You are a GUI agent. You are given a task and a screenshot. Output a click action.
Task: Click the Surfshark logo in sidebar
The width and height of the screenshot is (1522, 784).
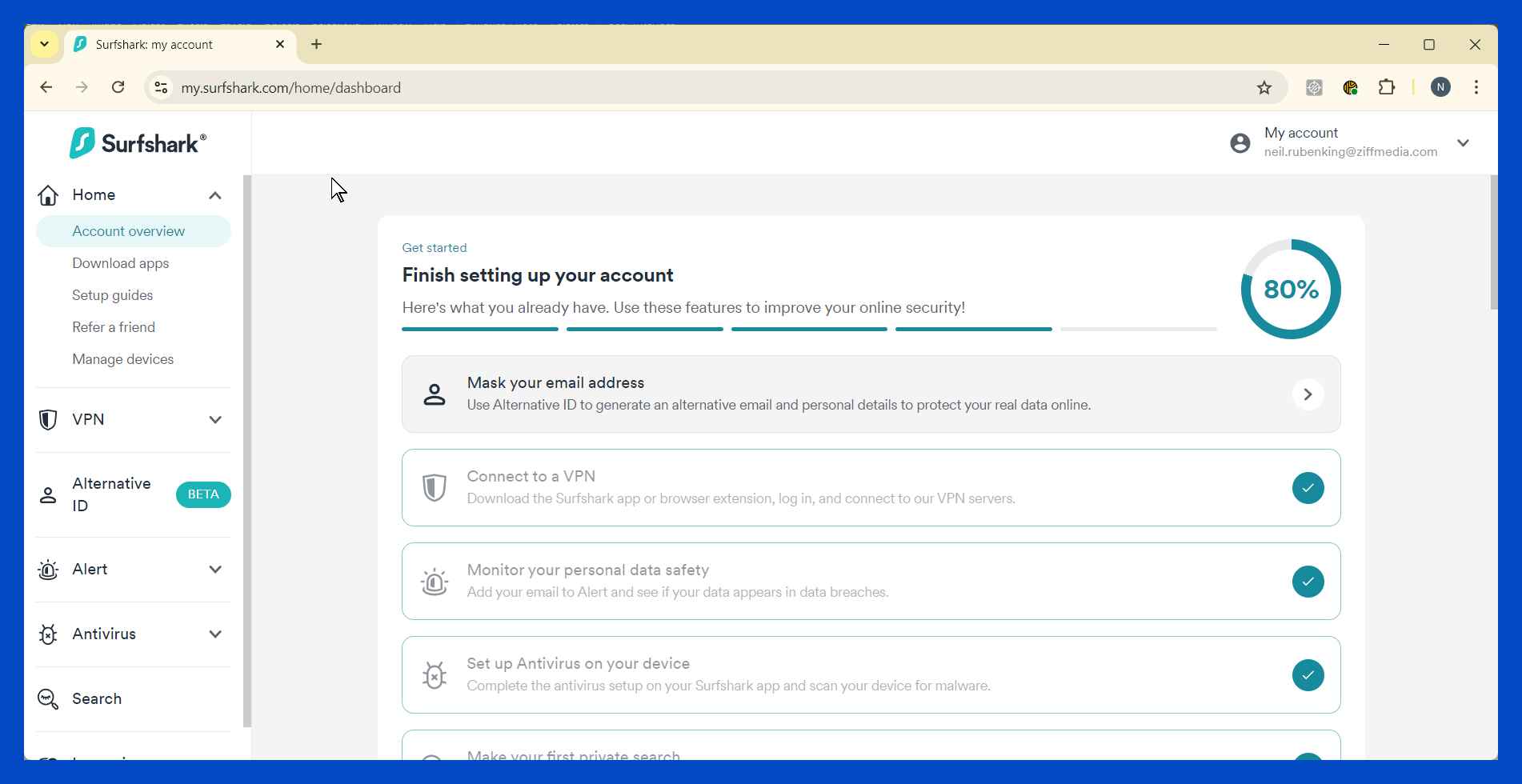[x=138, y=143]
